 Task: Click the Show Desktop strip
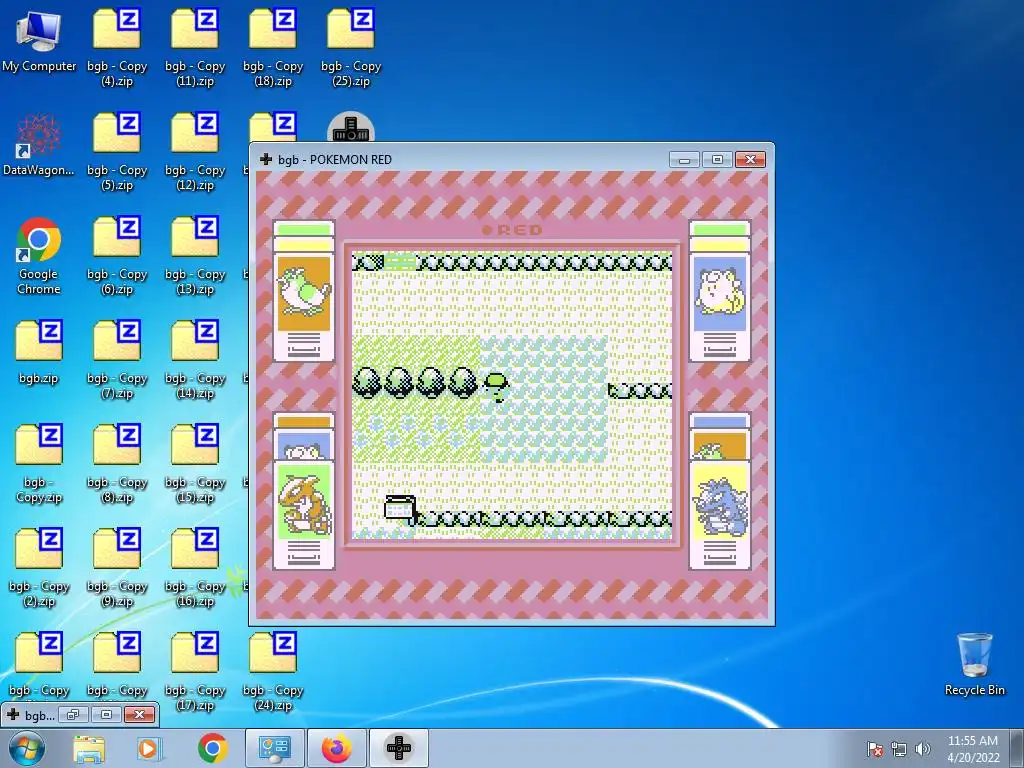point(1017,748)
